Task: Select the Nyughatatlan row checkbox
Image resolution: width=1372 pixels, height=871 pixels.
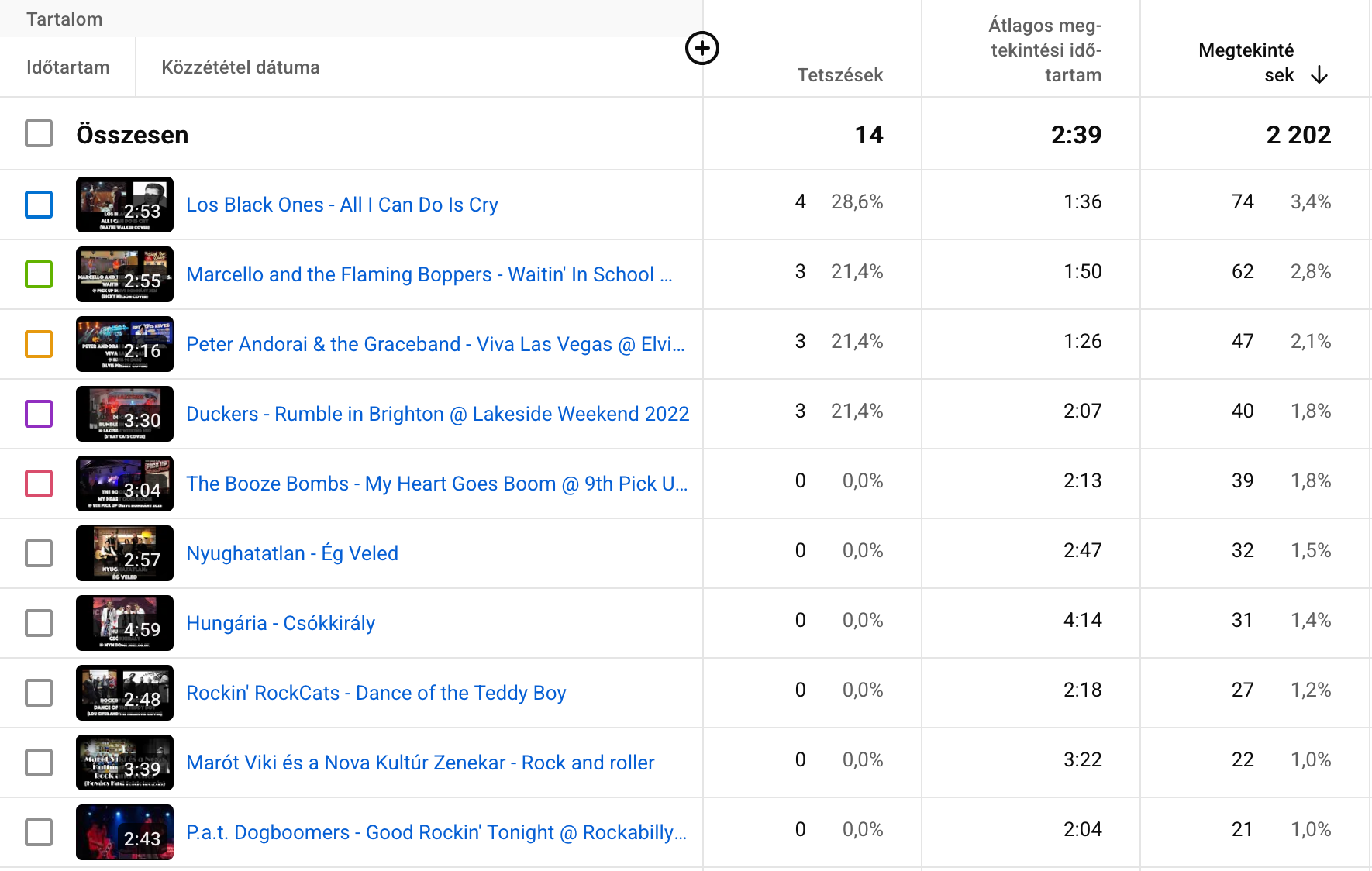Action: pos(39,553)
